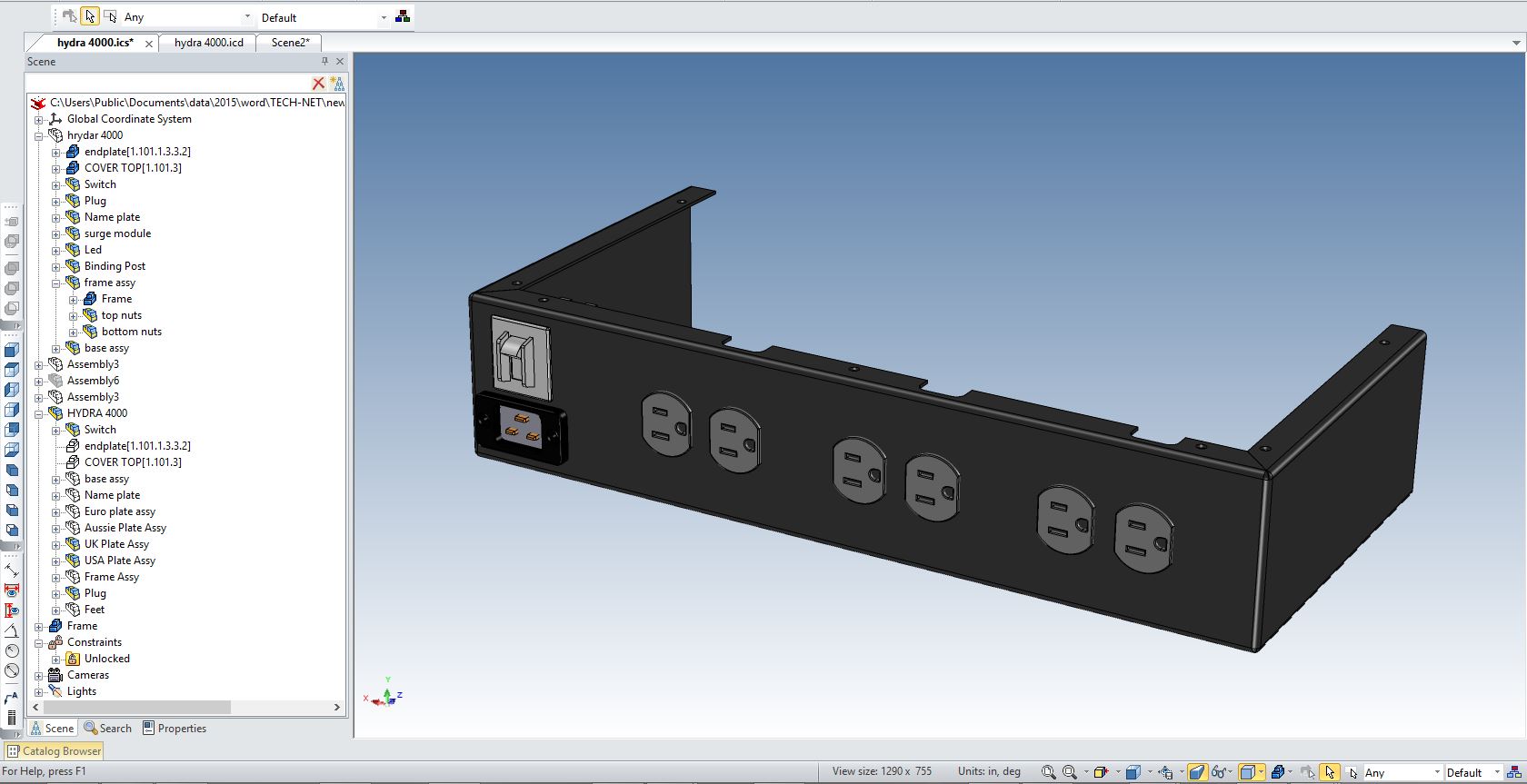Click the IEC power inlet on the 3D model
This screenshot has width=1527, height=784.
click(x=522, y=428)
